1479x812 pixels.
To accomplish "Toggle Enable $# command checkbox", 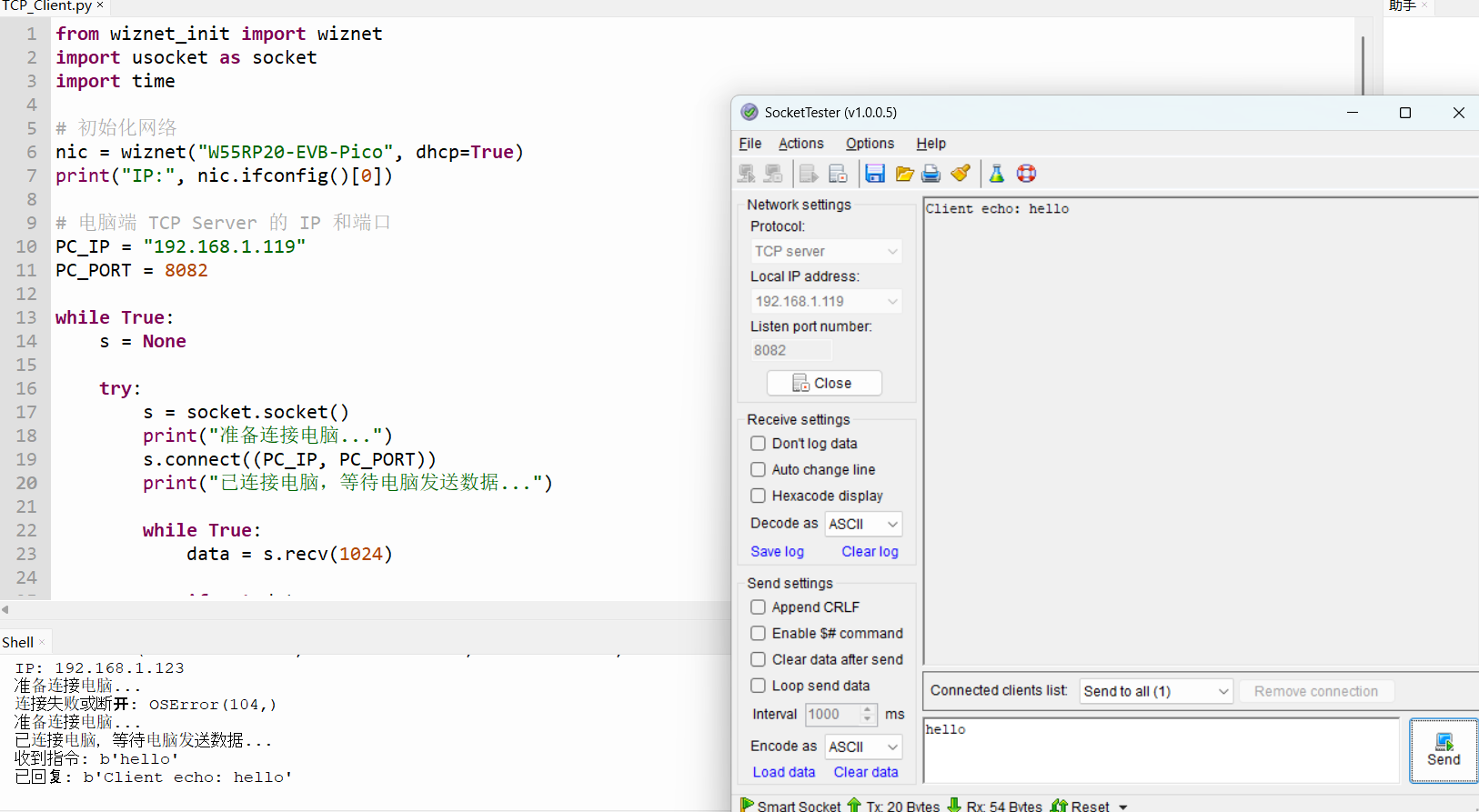I will 758,634.
